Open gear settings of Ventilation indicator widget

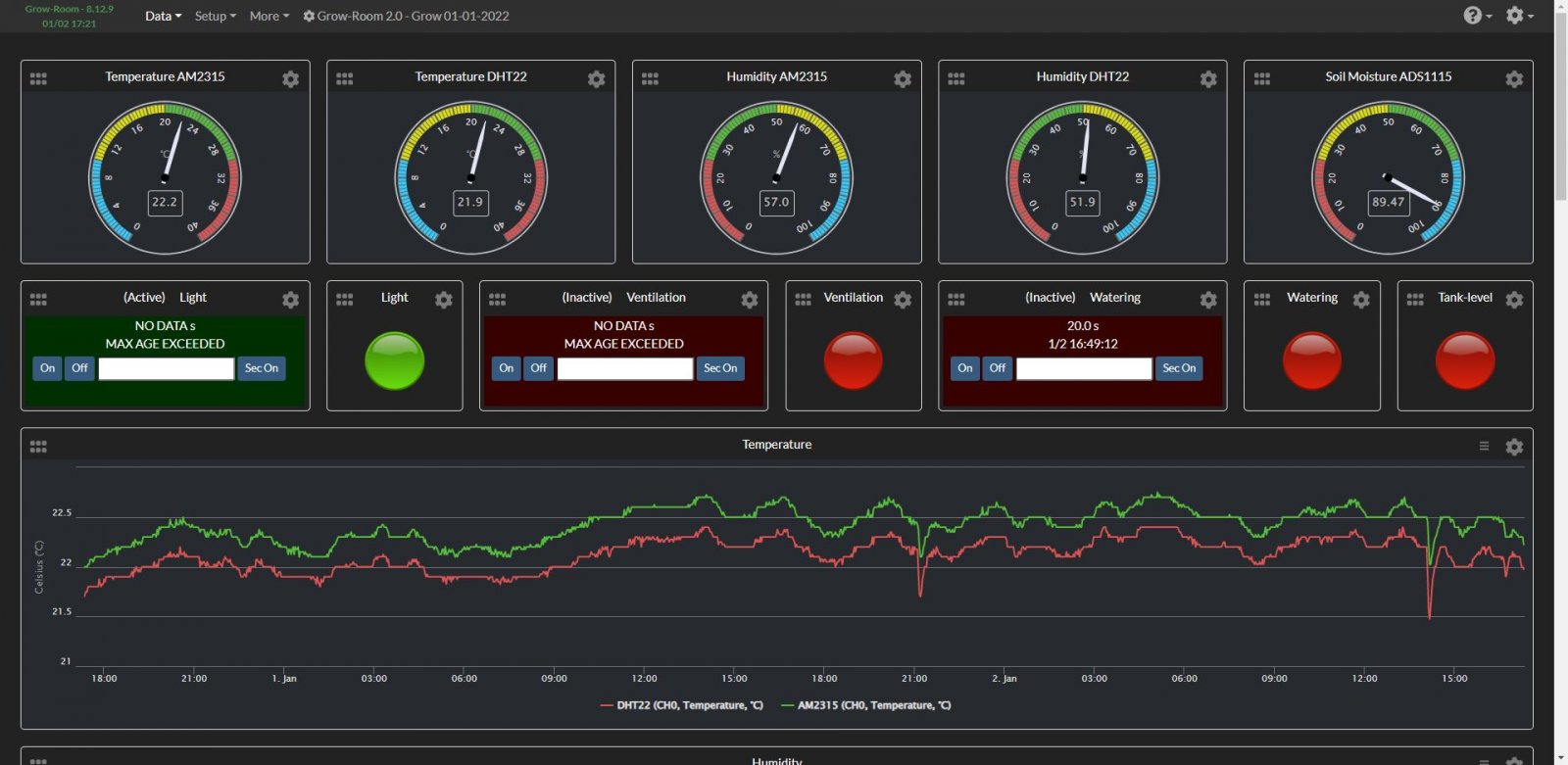tap(903, 300)
